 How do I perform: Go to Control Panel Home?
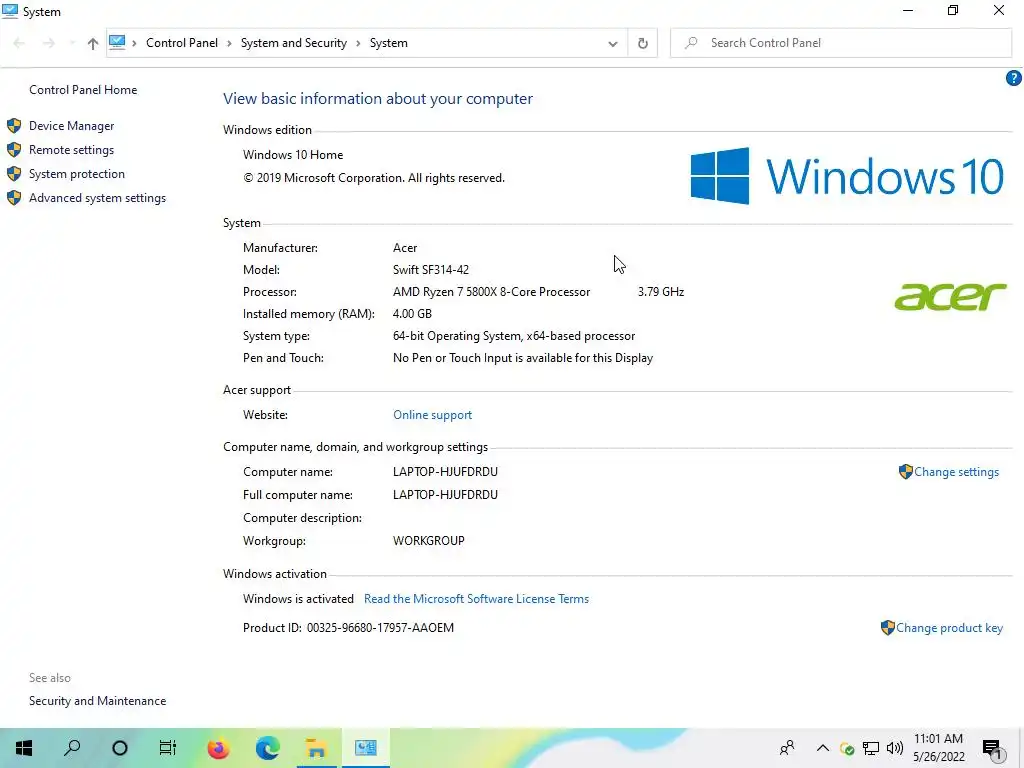(83, 89)
